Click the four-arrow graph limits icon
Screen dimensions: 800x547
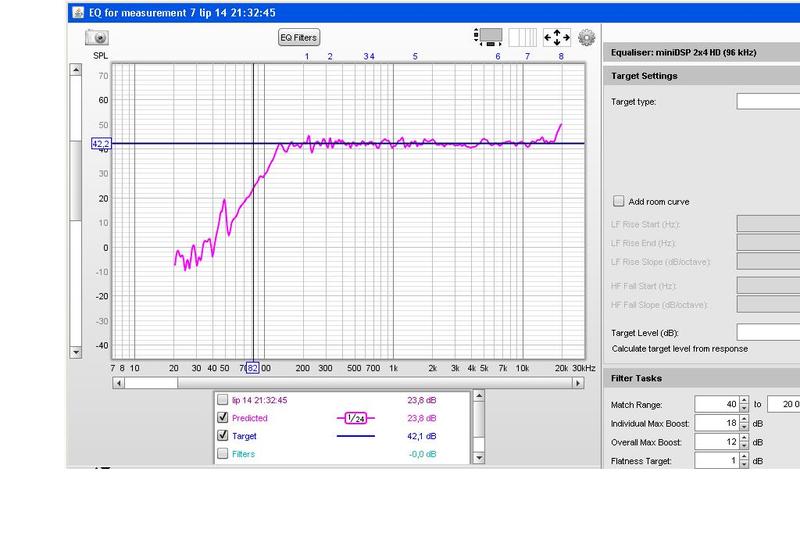(556, 37)
